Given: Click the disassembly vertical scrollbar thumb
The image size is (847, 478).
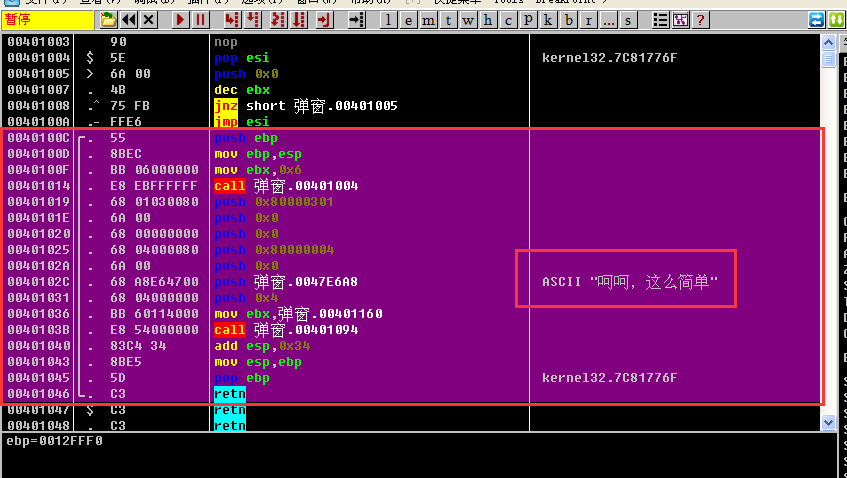Looking at the screenshot, I should 828,58.
